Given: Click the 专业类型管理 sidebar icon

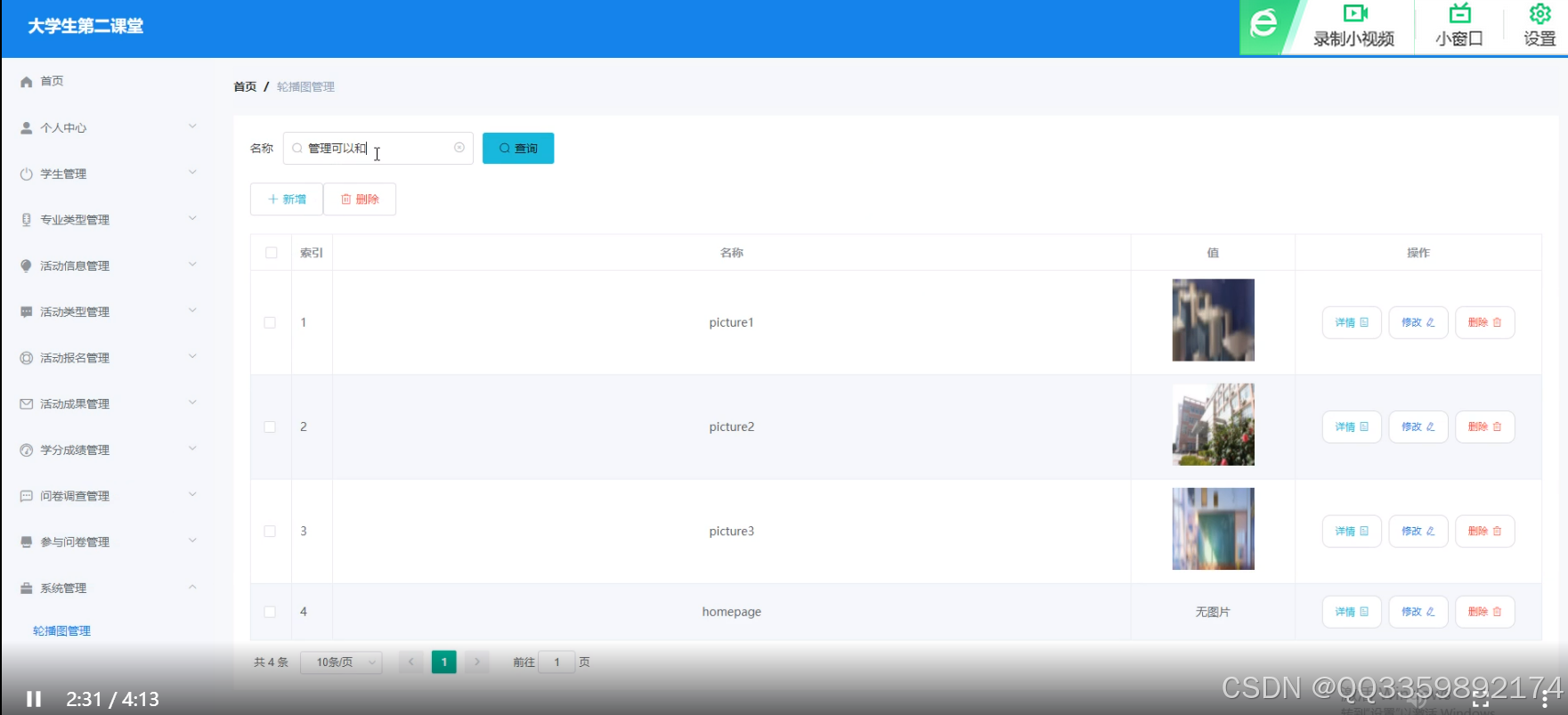Looking at the screenshot, I should (26, 220).
